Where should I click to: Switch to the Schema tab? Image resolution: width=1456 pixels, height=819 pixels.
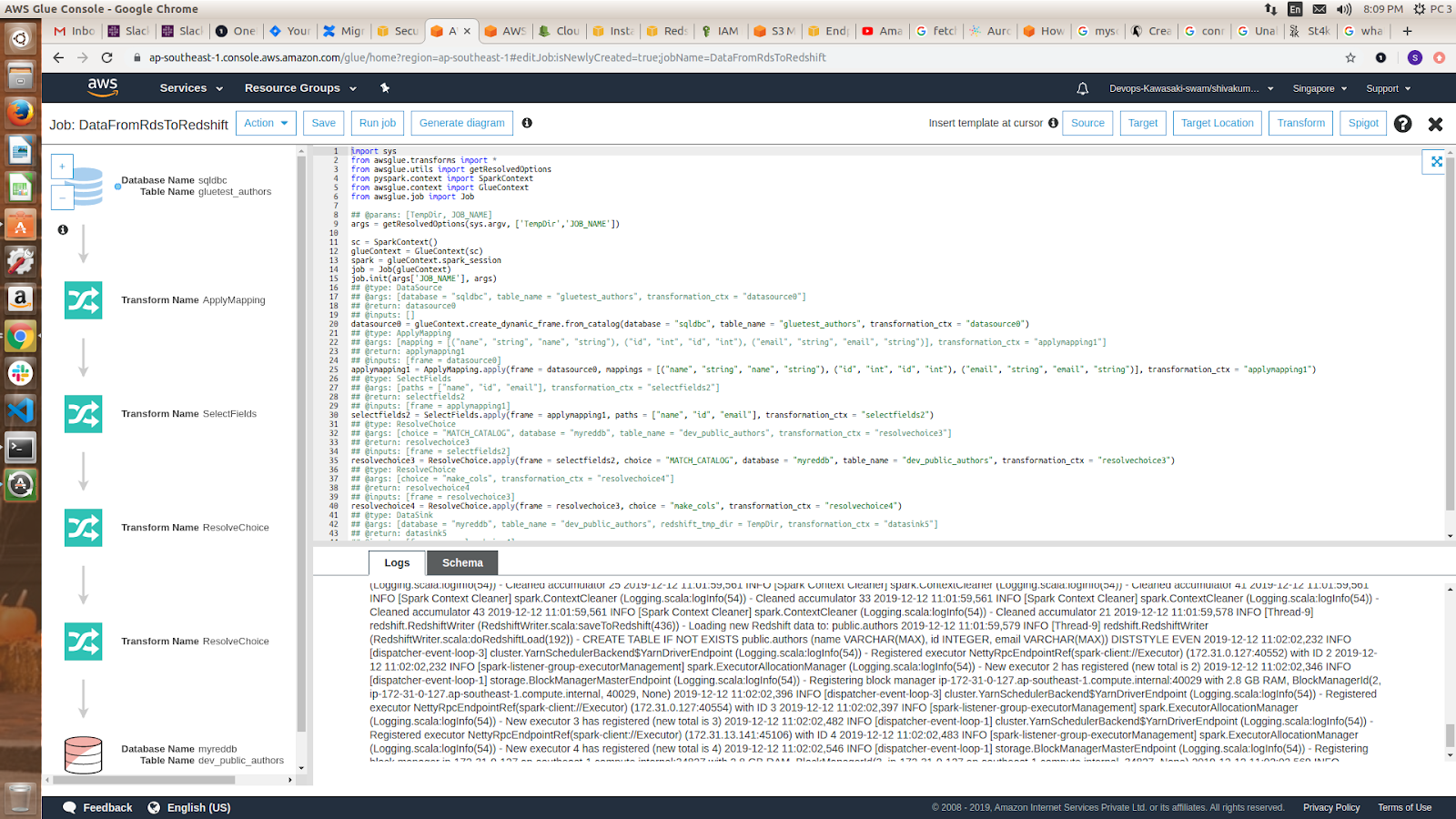coord(462,562)
